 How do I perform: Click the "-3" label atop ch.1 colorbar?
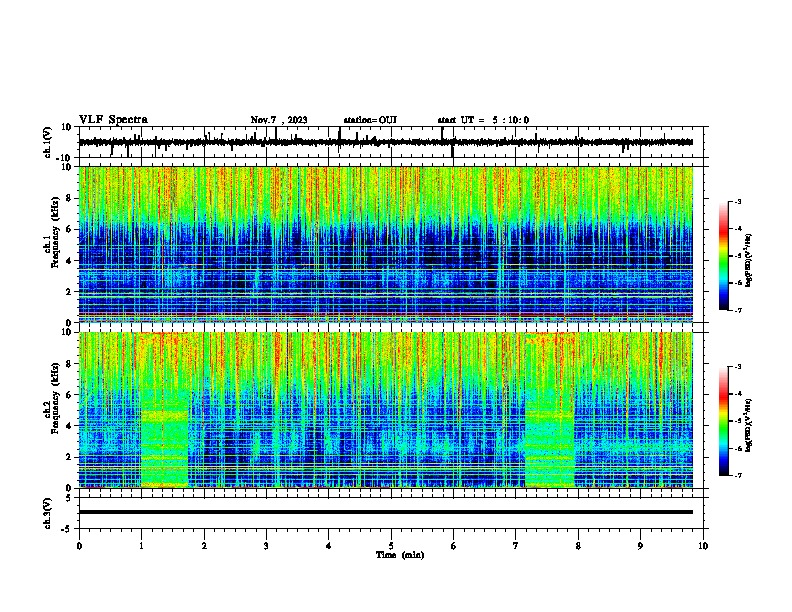tap(737, 201)
